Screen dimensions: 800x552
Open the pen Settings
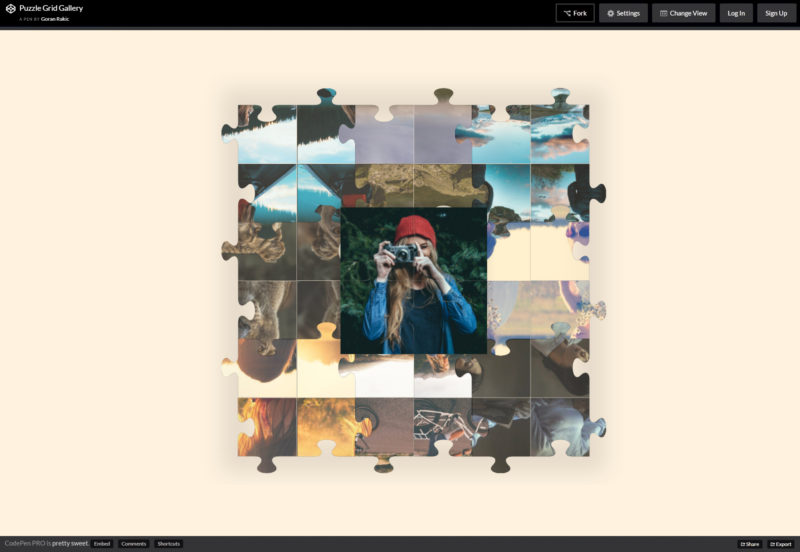coord(623,13)
